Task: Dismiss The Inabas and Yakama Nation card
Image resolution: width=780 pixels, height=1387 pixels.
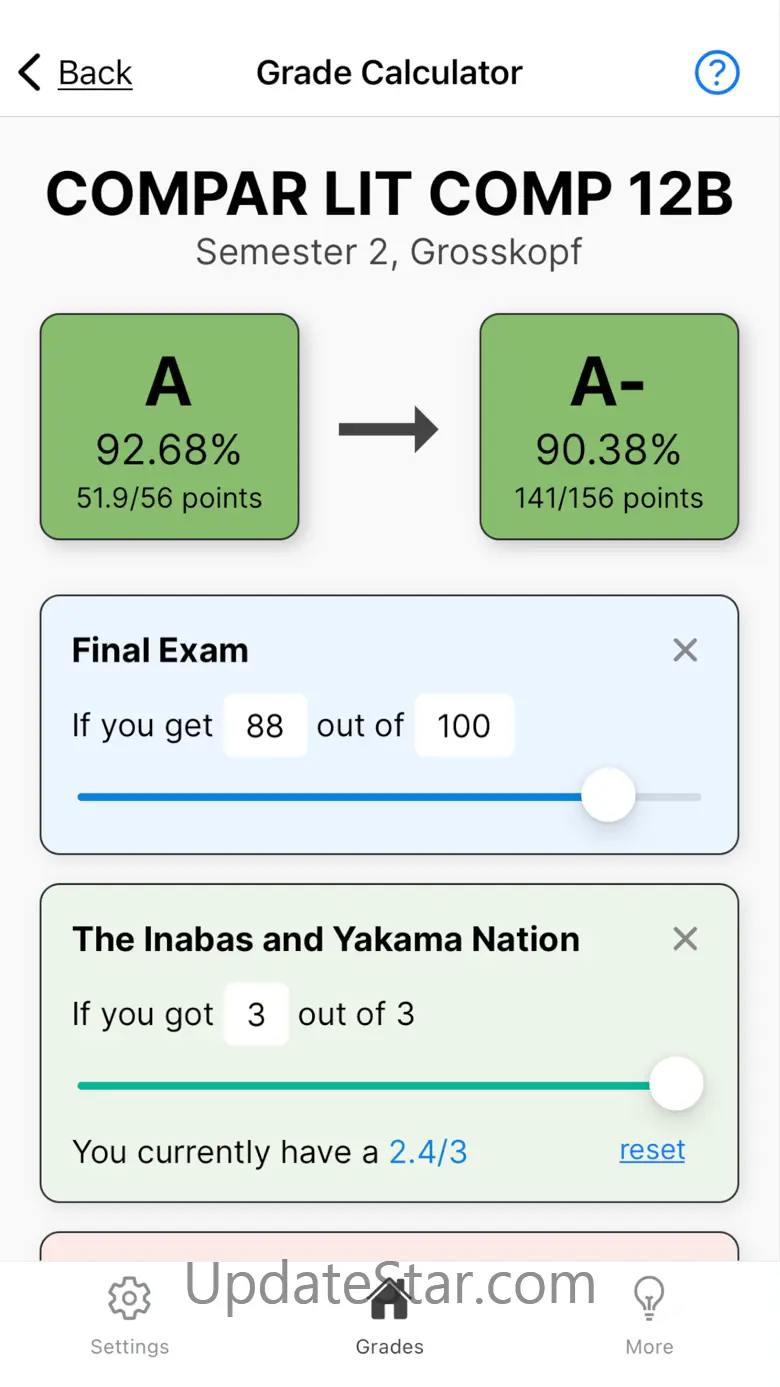Action: 685,939
